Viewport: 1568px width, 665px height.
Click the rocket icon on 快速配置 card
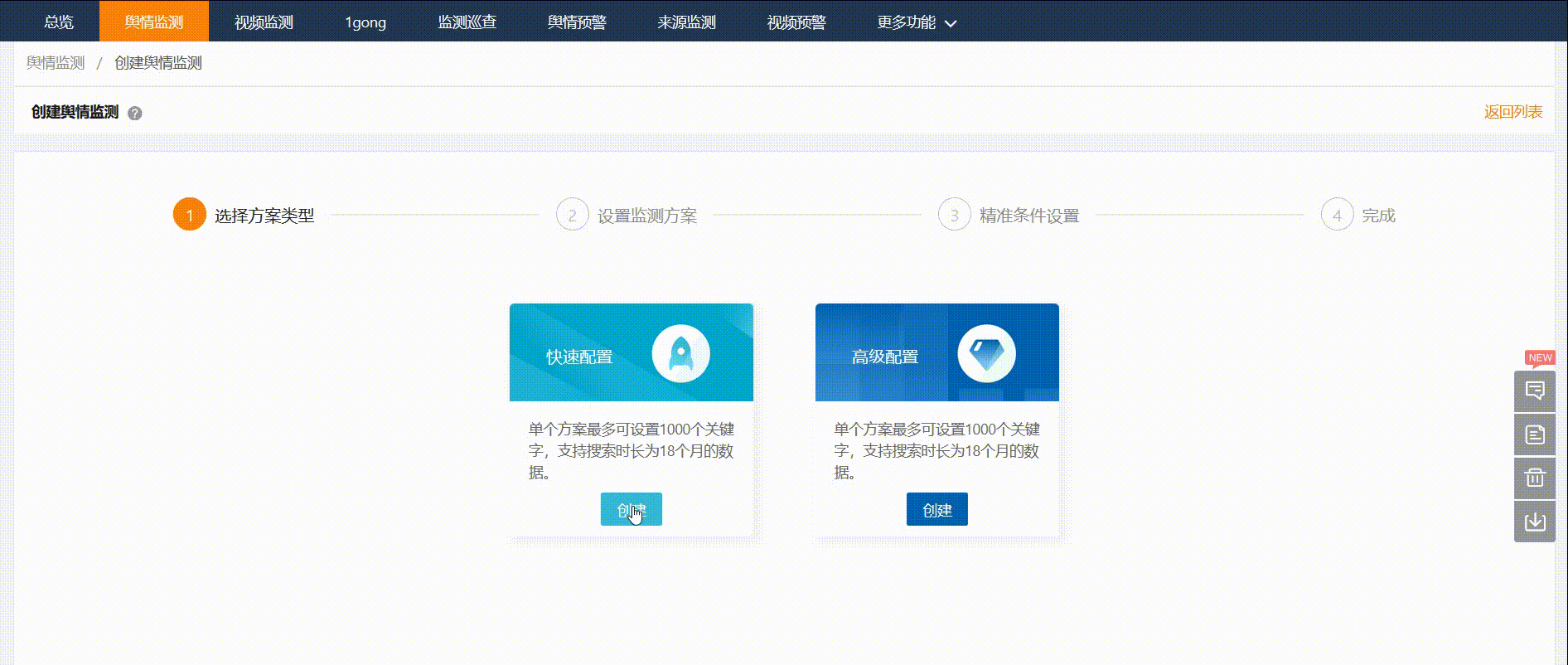point(680,354)
